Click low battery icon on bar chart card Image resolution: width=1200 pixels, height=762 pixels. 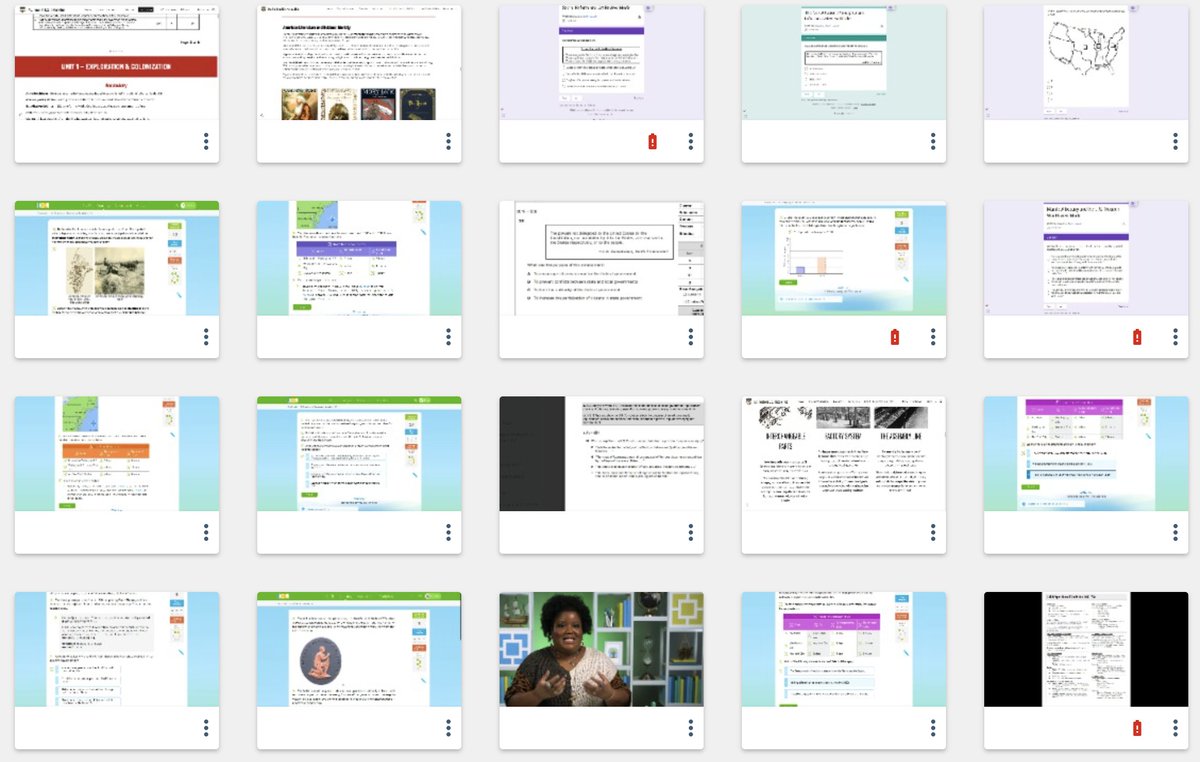point(894,337)
